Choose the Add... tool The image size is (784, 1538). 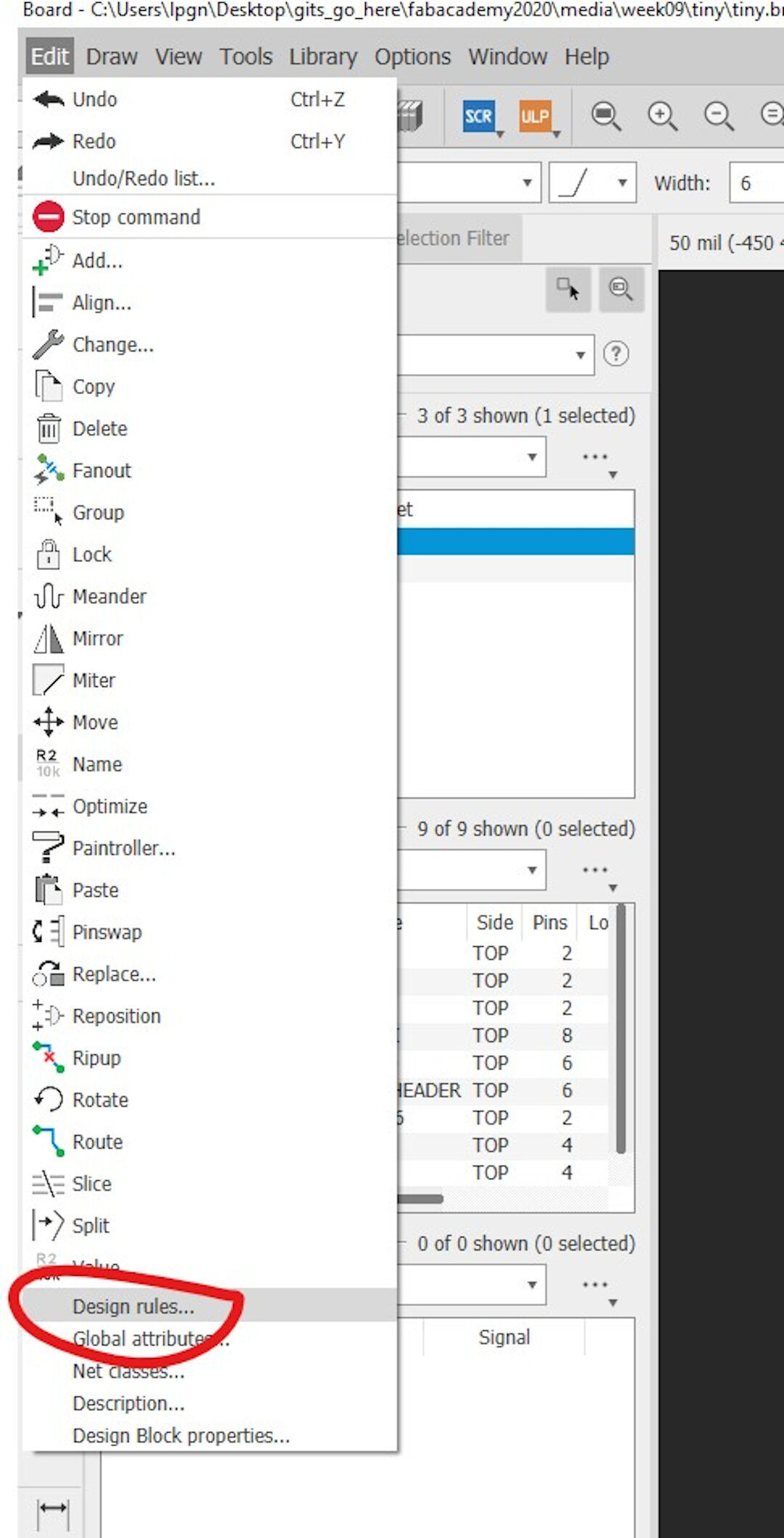[x=210, y=260]
